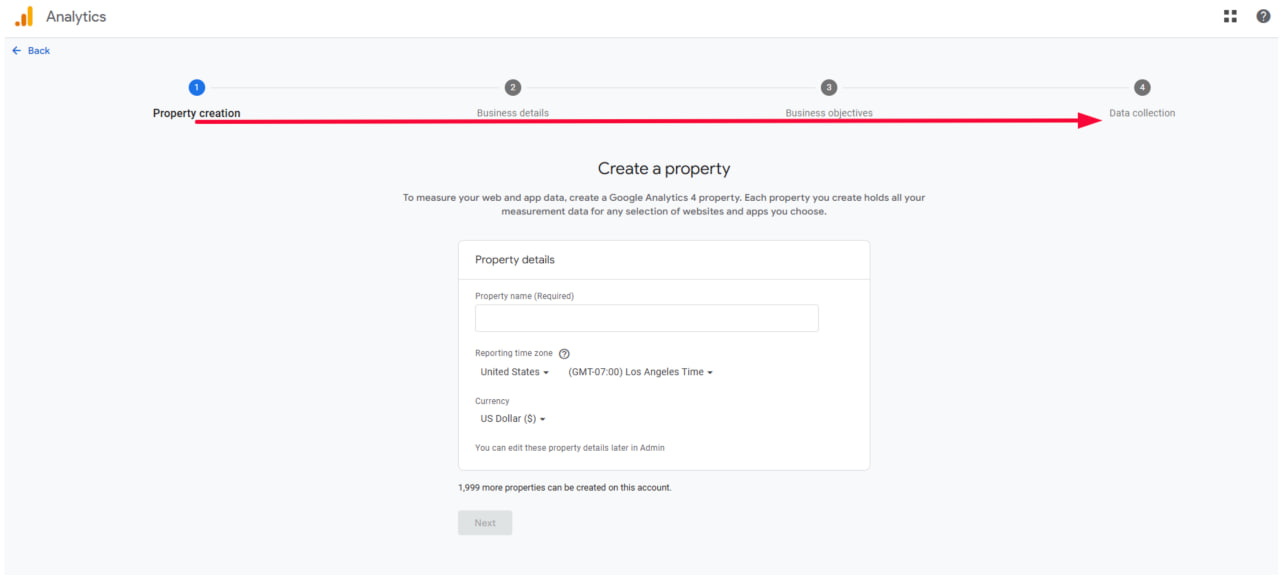Select the Property creation step label
Image resolution: width=1280 pixels, height=578 pixels.
(197, 113)
